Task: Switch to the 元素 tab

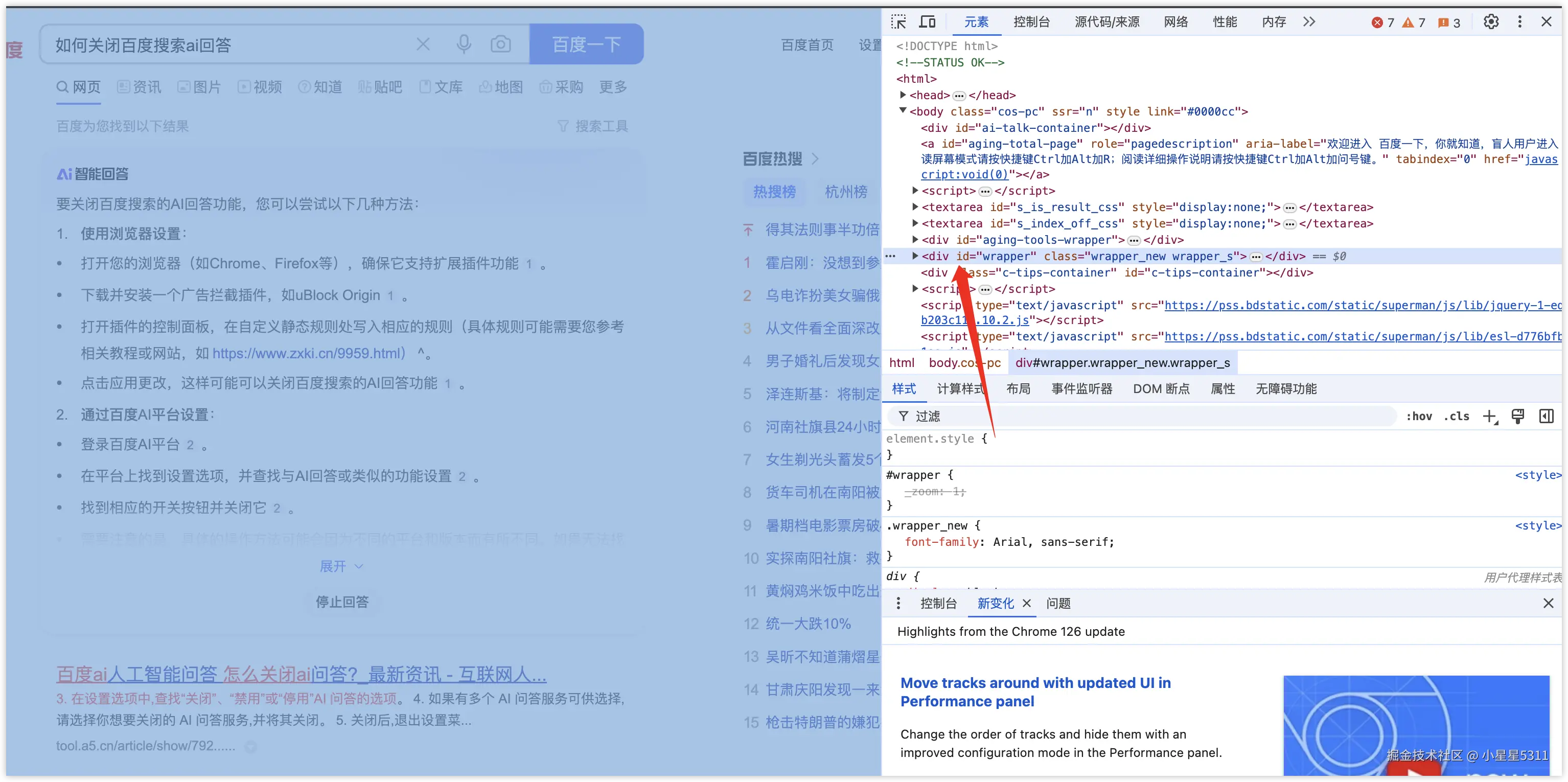Action: tap(976, 22)
